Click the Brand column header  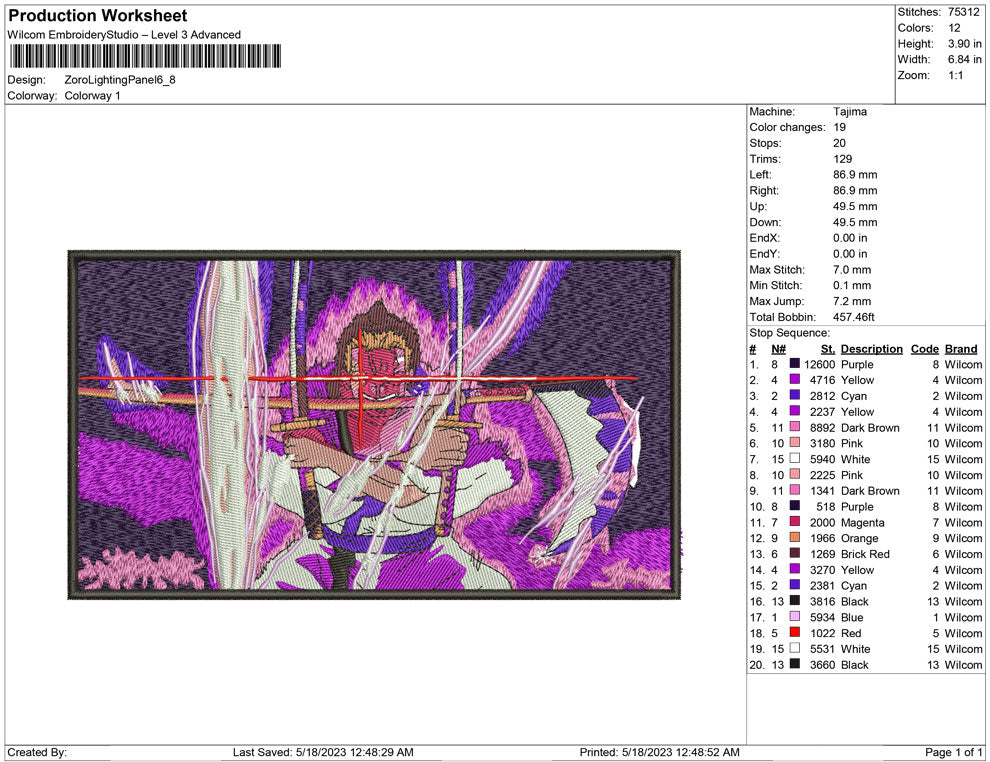tap(961, 349)
